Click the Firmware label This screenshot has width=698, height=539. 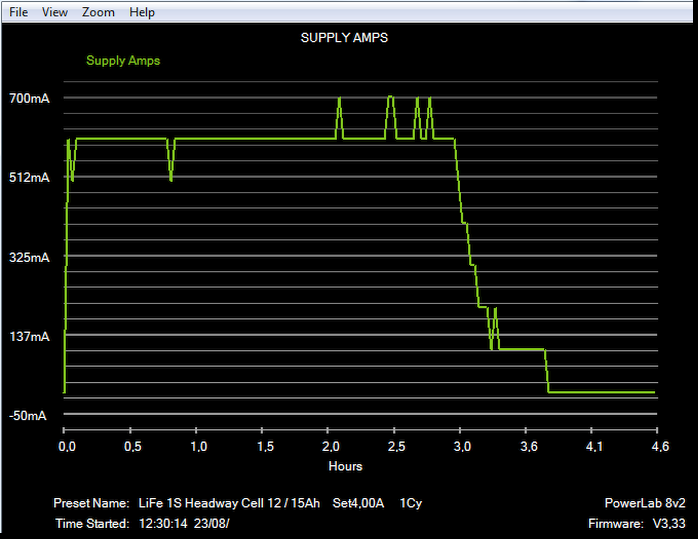coord(616,523)
